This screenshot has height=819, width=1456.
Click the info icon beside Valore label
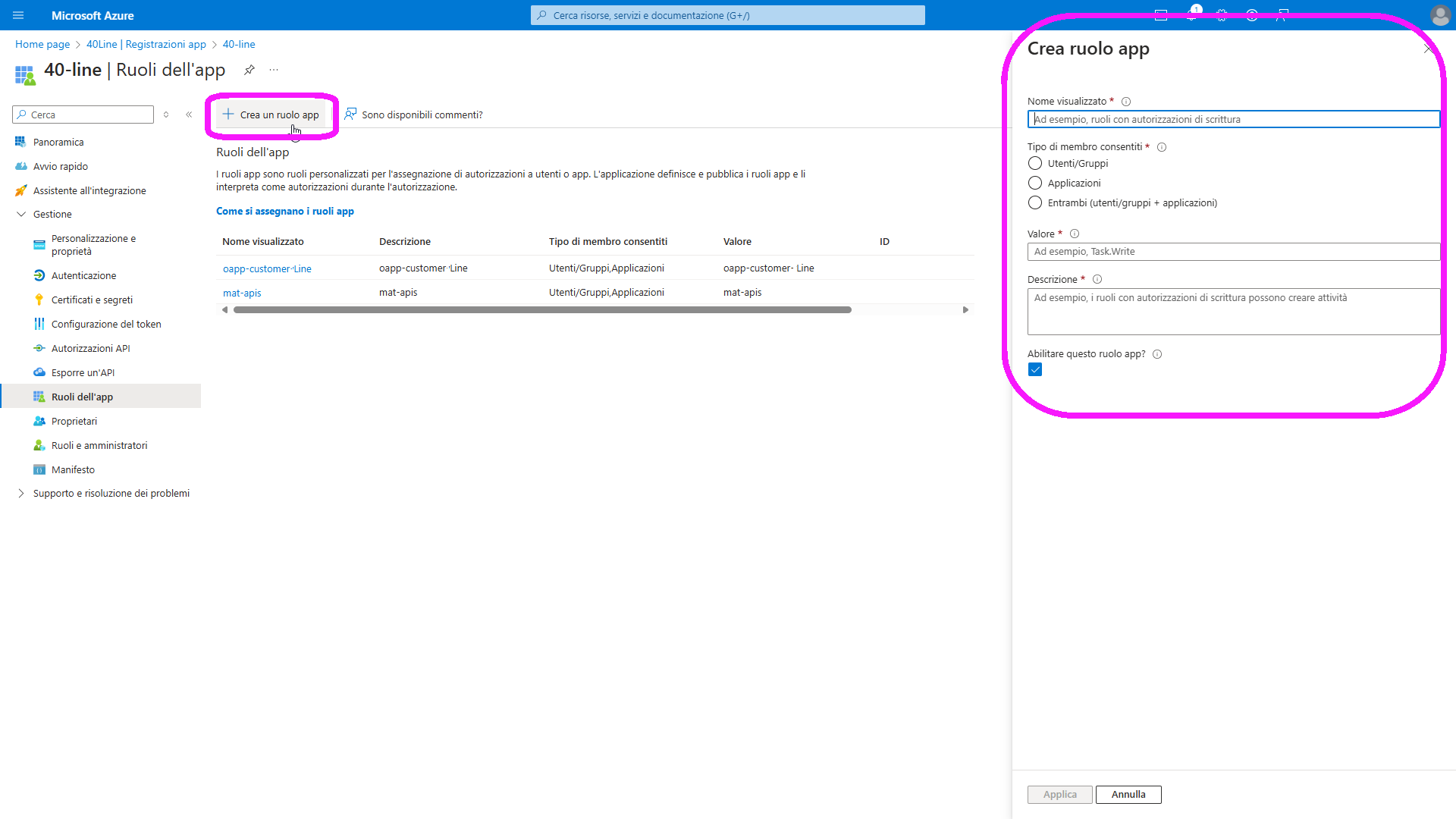click(1075, 234)
